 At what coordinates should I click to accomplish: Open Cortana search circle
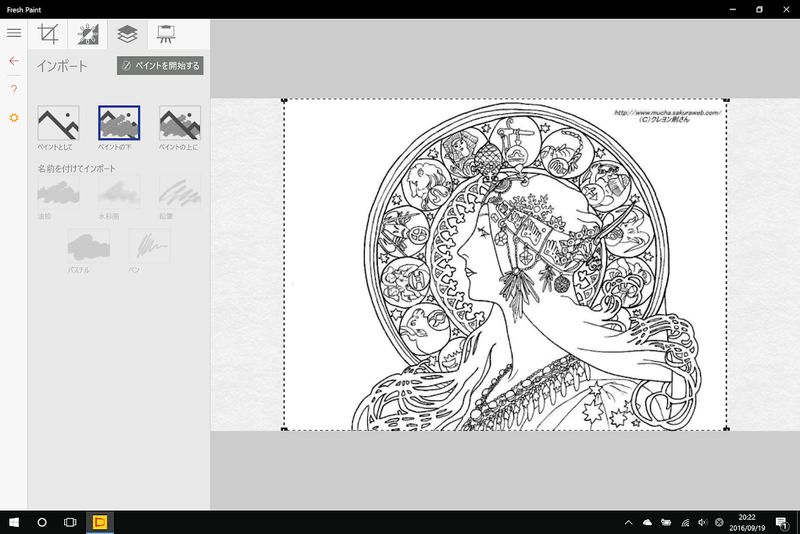pyautogui.click(x=42, y=522)
